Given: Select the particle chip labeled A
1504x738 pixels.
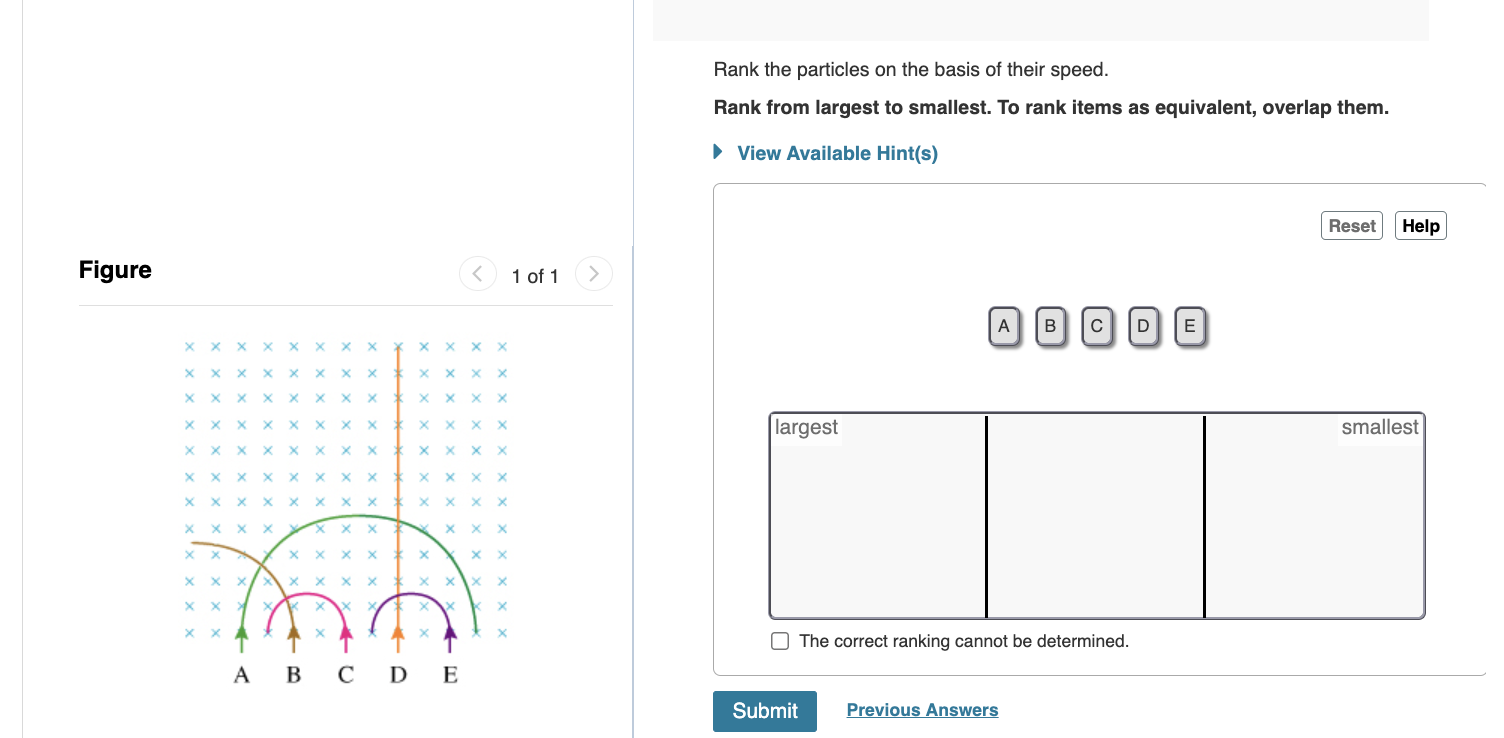Looking at the screenshot, I should click(x=1004, y=325).
